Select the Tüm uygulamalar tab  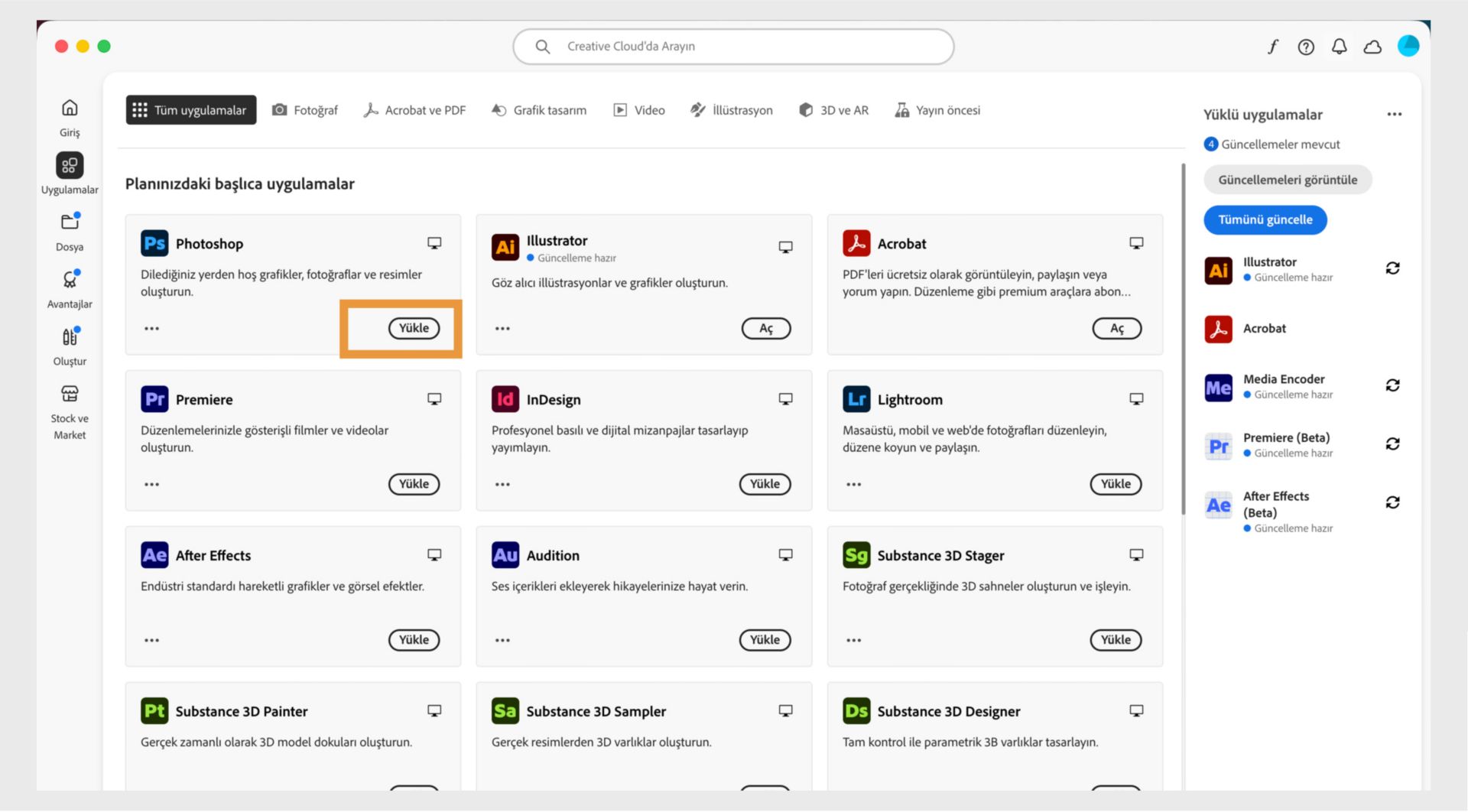[x=190, y=110]
